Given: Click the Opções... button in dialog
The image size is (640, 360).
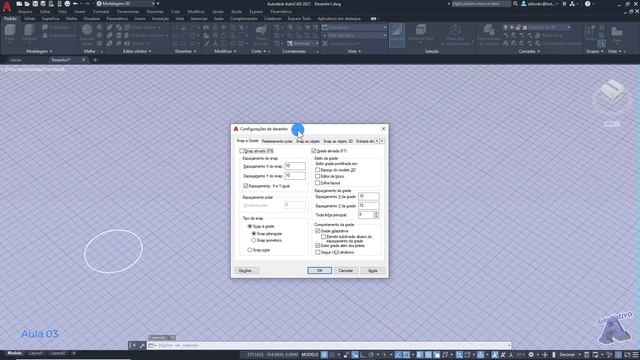Looking at the screenshot, I should click(x=246, y=271).
